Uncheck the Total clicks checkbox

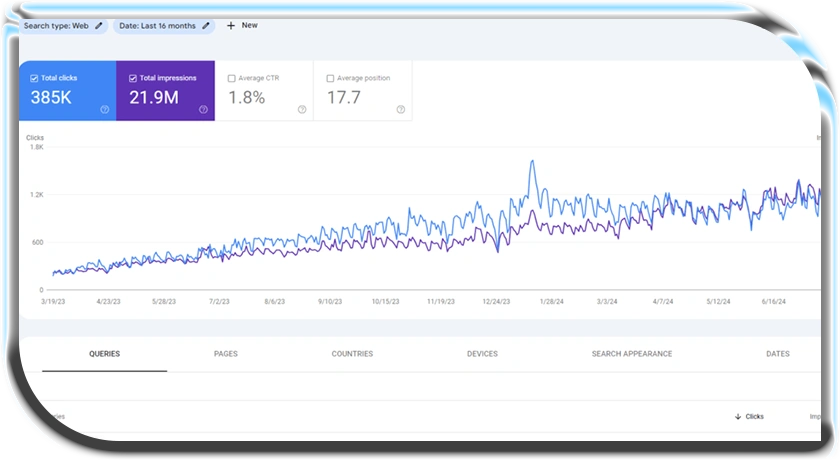[x=34, y=78]
